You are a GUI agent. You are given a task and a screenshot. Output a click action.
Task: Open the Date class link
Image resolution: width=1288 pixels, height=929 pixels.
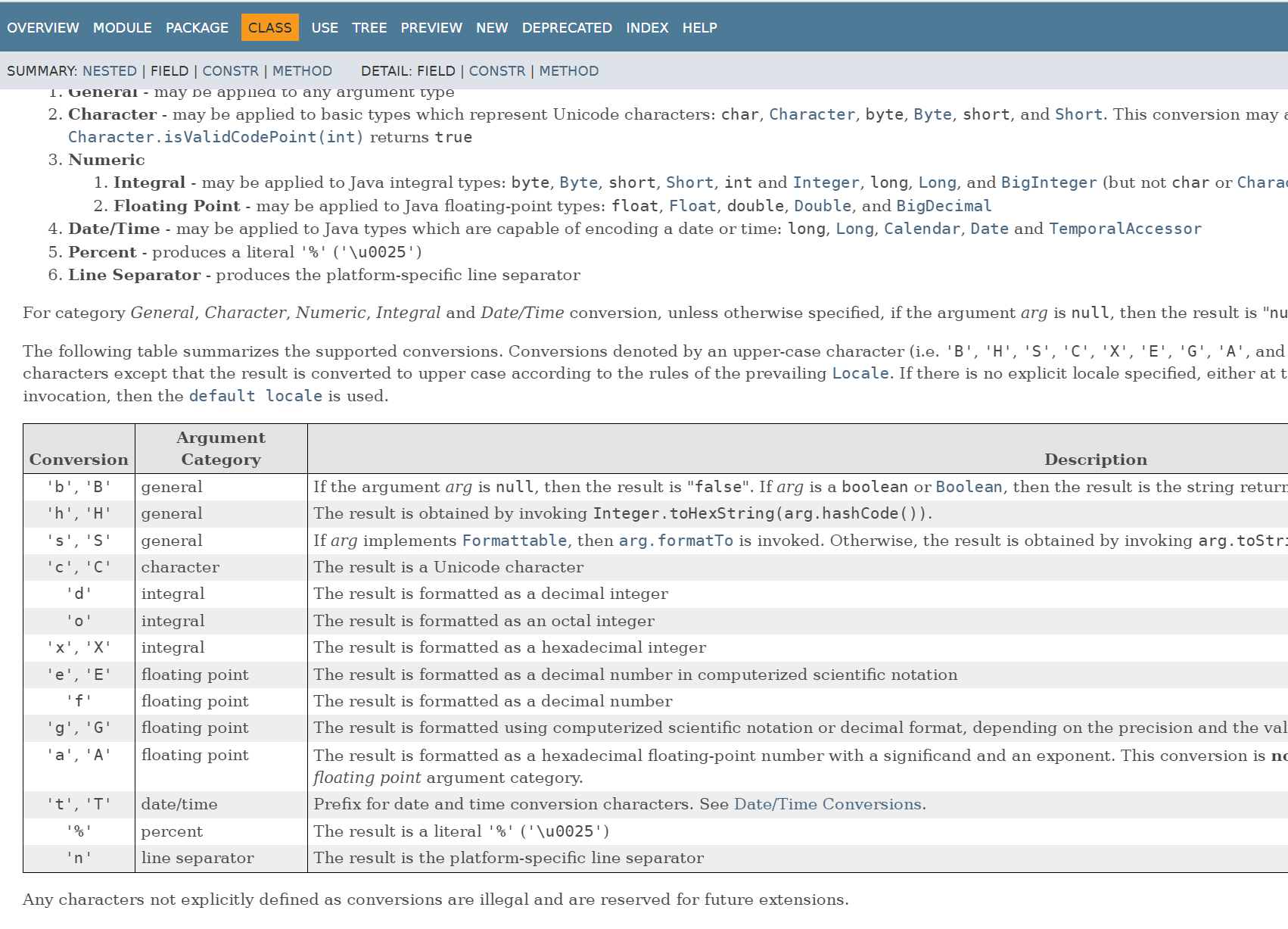(x=989, y=229)
